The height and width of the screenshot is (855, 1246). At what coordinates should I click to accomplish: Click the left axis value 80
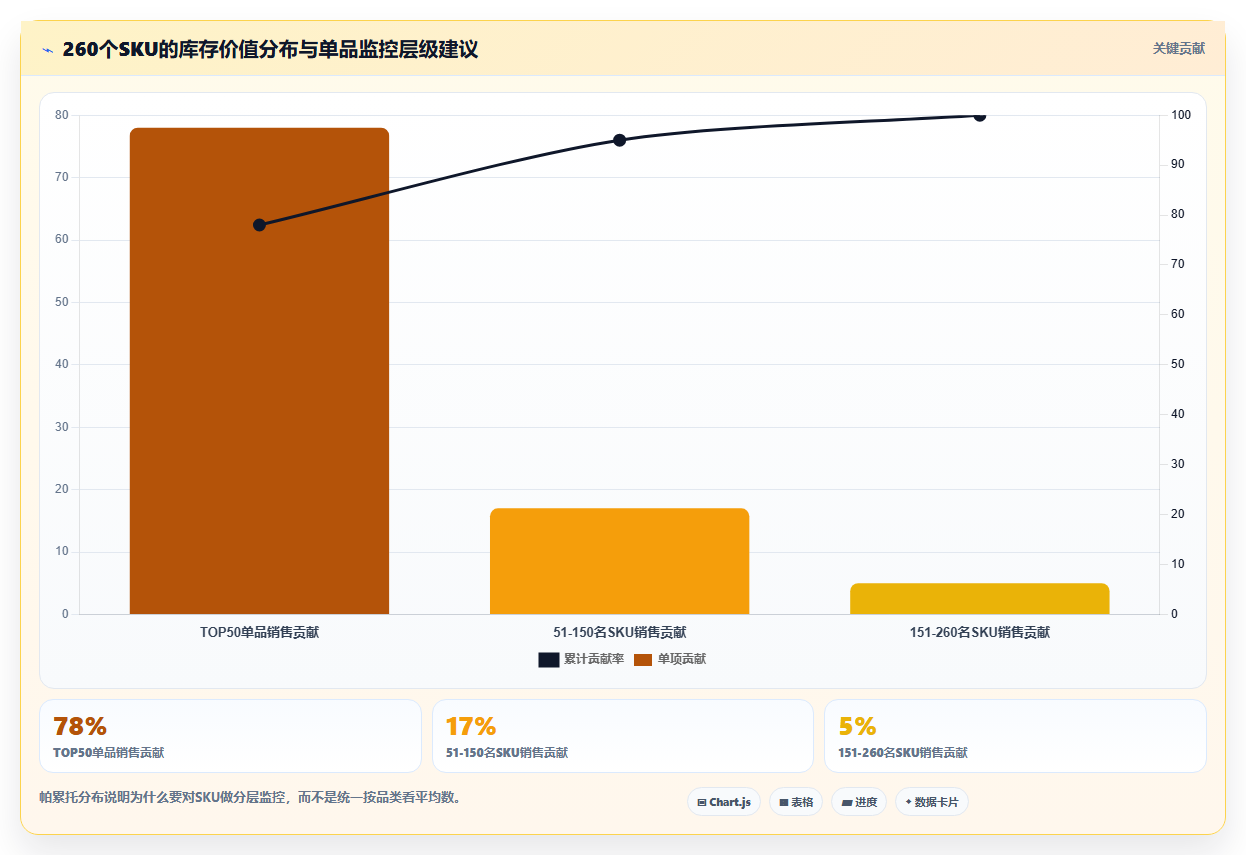pos(62,115)
